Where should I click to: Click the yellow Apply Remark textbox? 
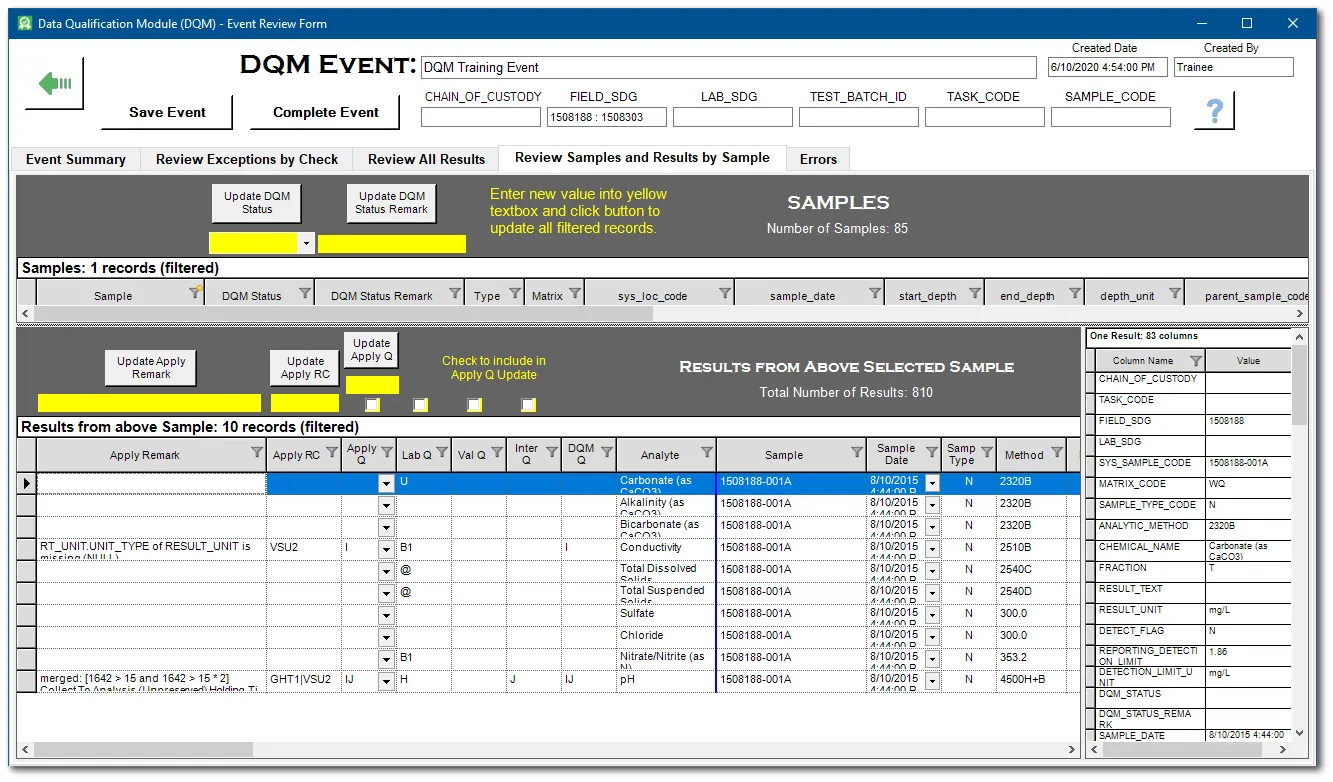coord(149,403)
